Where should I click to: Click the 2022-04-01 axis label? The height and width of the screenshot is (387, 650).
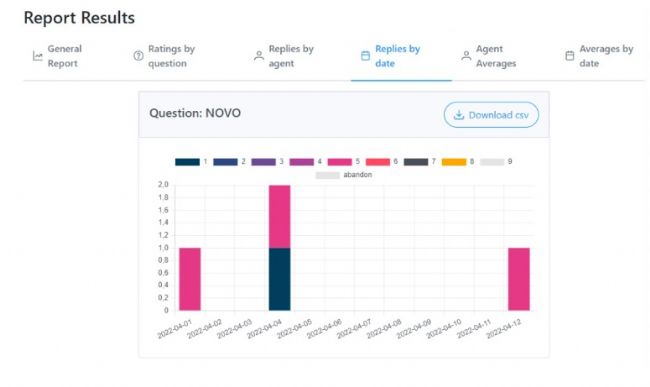[175, 329]
